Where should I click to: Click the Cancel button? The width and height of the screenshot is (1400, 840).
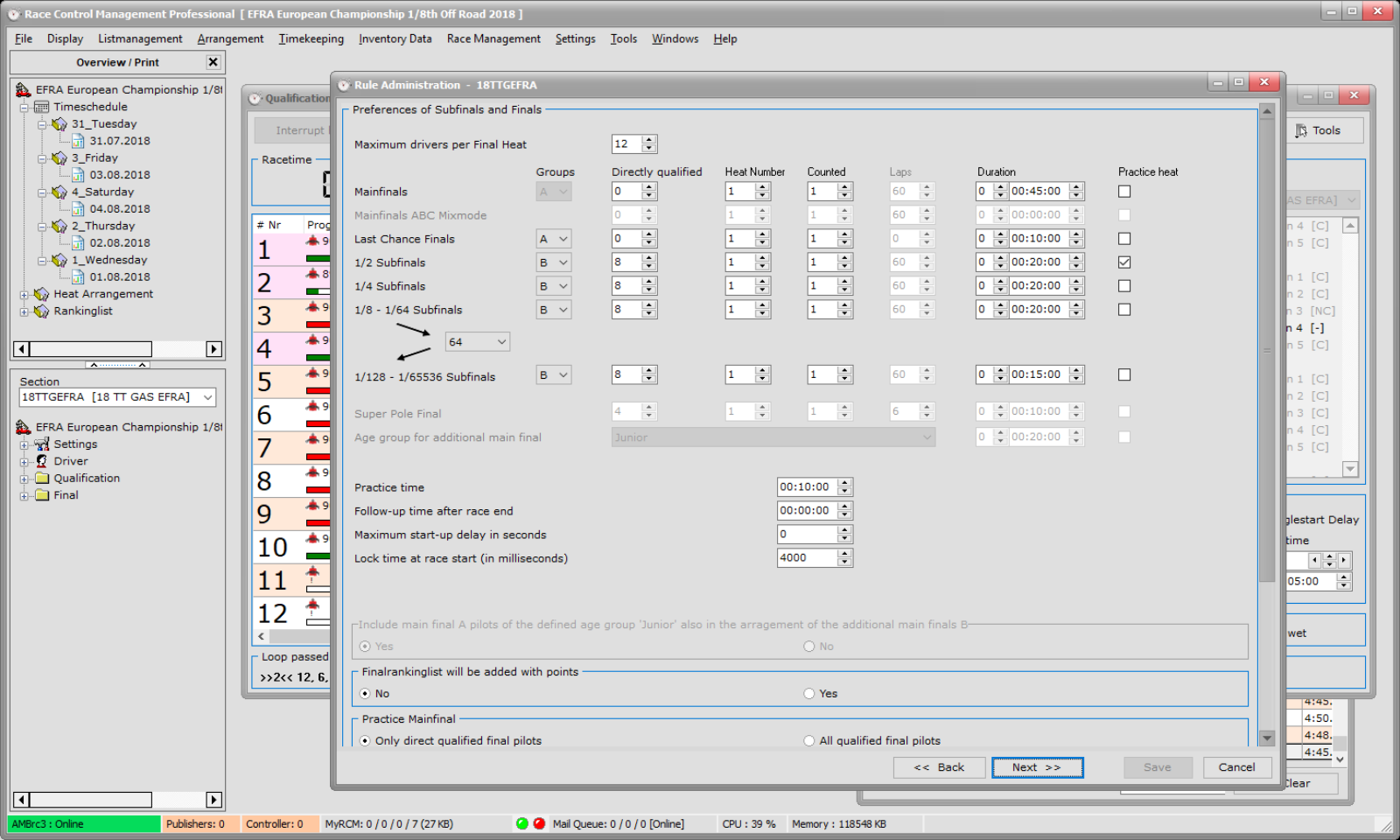(x=1236, y=767)
